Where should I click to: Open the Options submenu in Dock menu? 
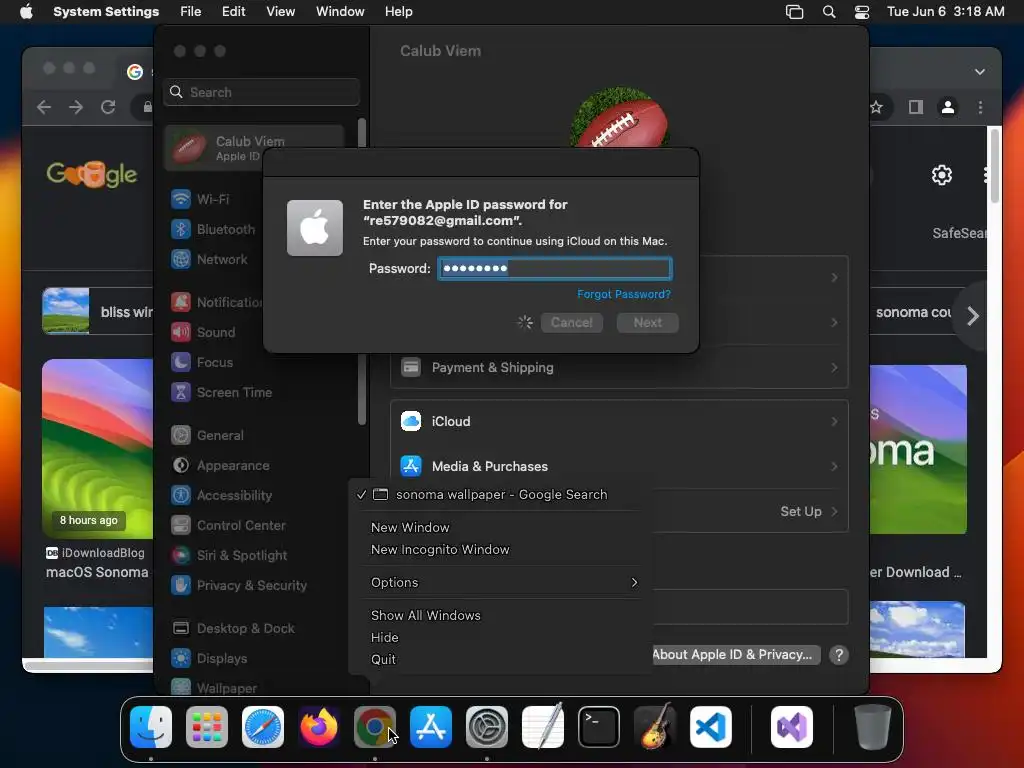[504, 583]
